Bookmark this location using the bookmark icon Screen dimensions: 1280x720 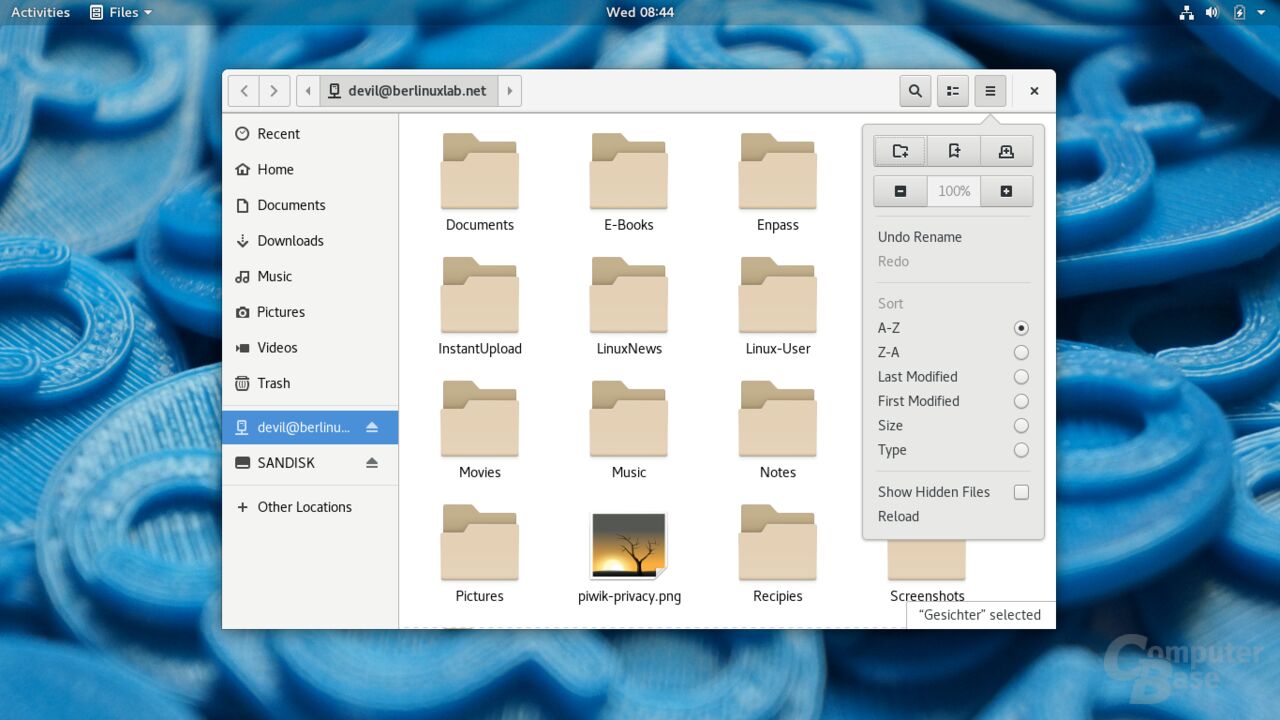coord(953,151)
